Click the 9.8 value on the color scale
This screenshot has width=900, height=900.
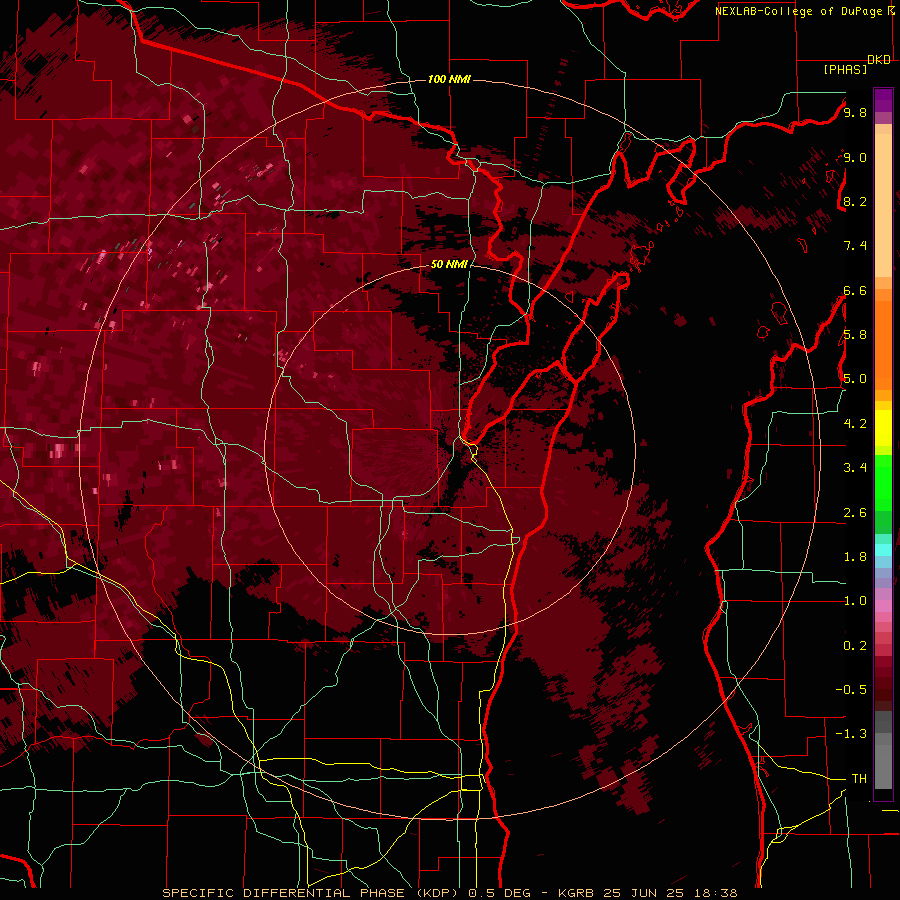point(855,112)
